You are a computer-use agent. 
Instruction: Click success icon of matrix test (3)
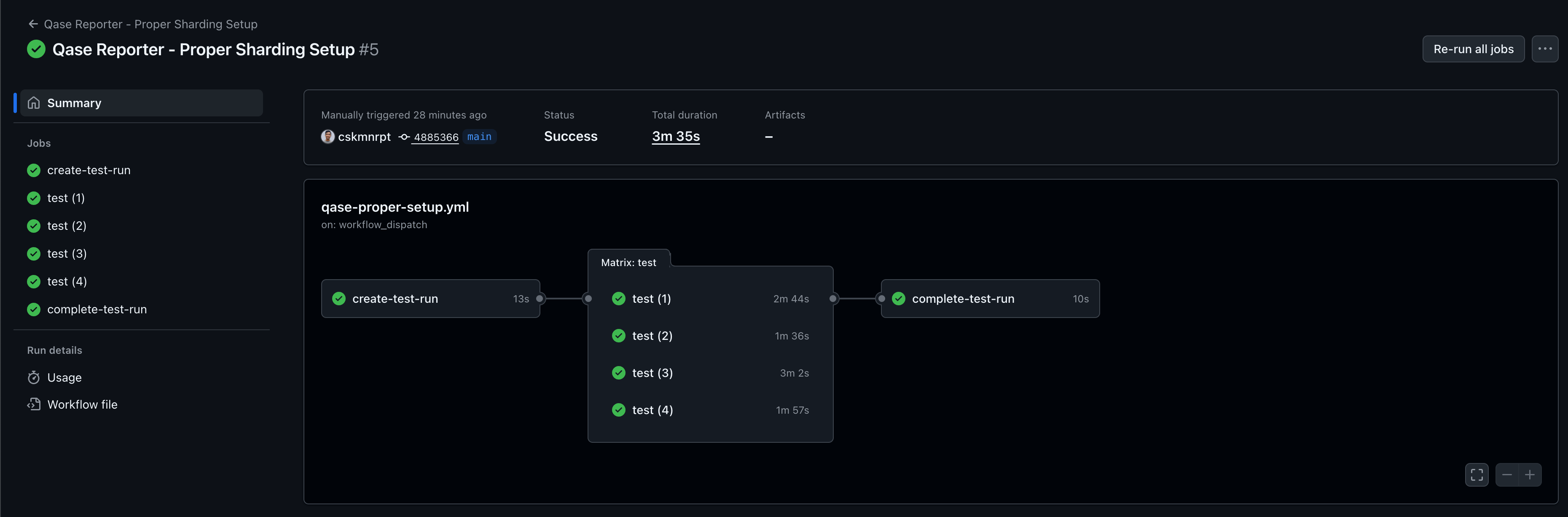pyautogui.click(x=618, y=373)
